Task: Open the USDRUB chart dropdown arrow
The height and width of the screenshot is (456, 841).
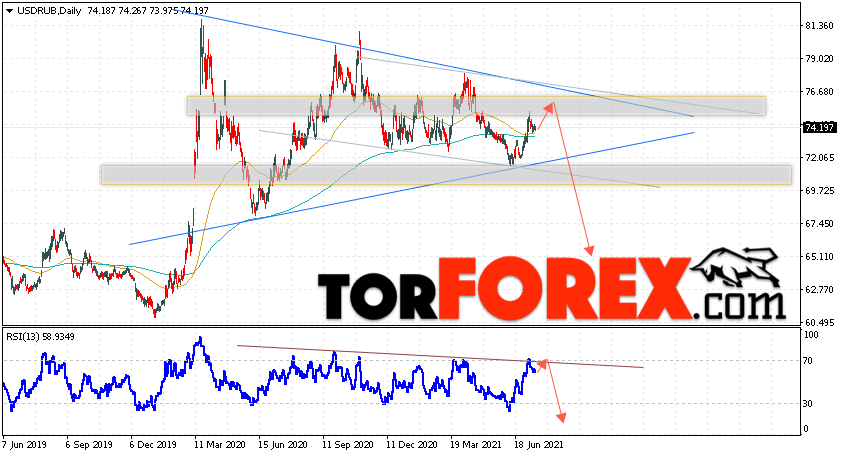Action: coord(9,11)
